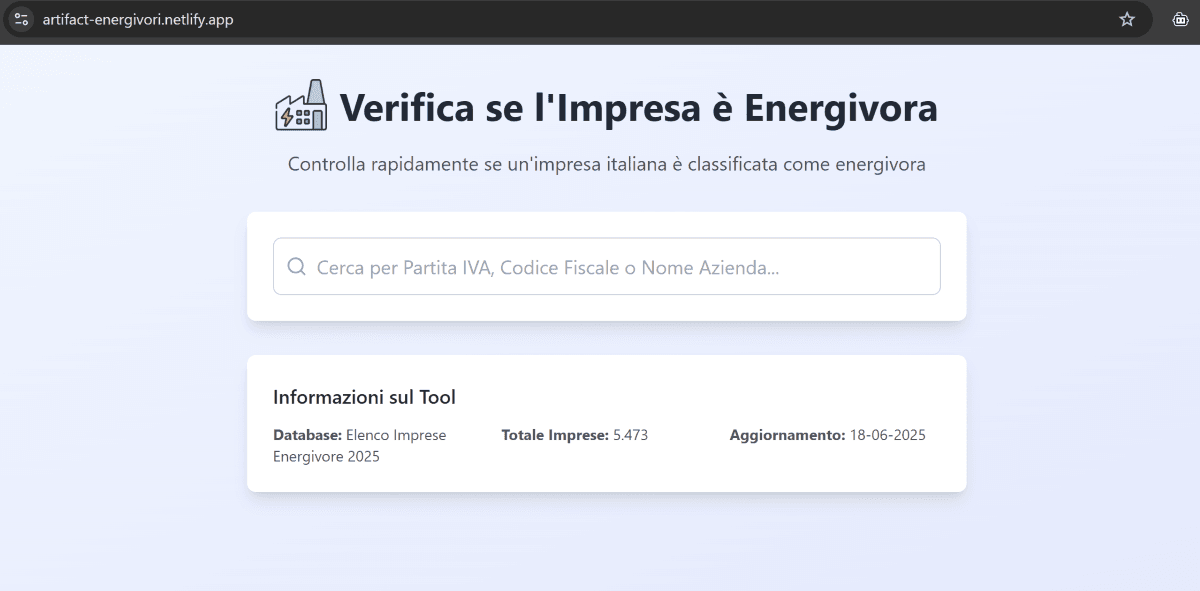Screen dimensions: 1200x591
Task: Click empty address bar space left of star
Action: click(x=700, y=19)
